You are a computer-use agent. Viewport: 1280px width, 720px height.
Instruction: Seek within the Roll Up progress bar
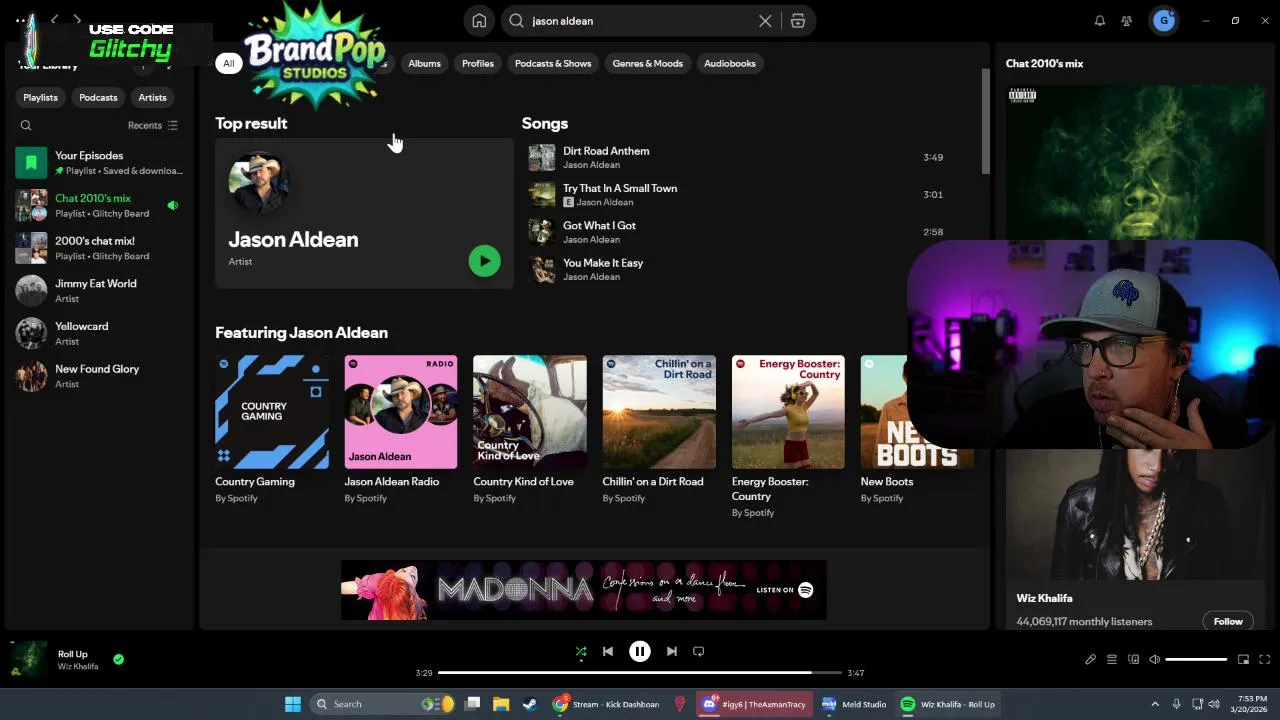639,673
